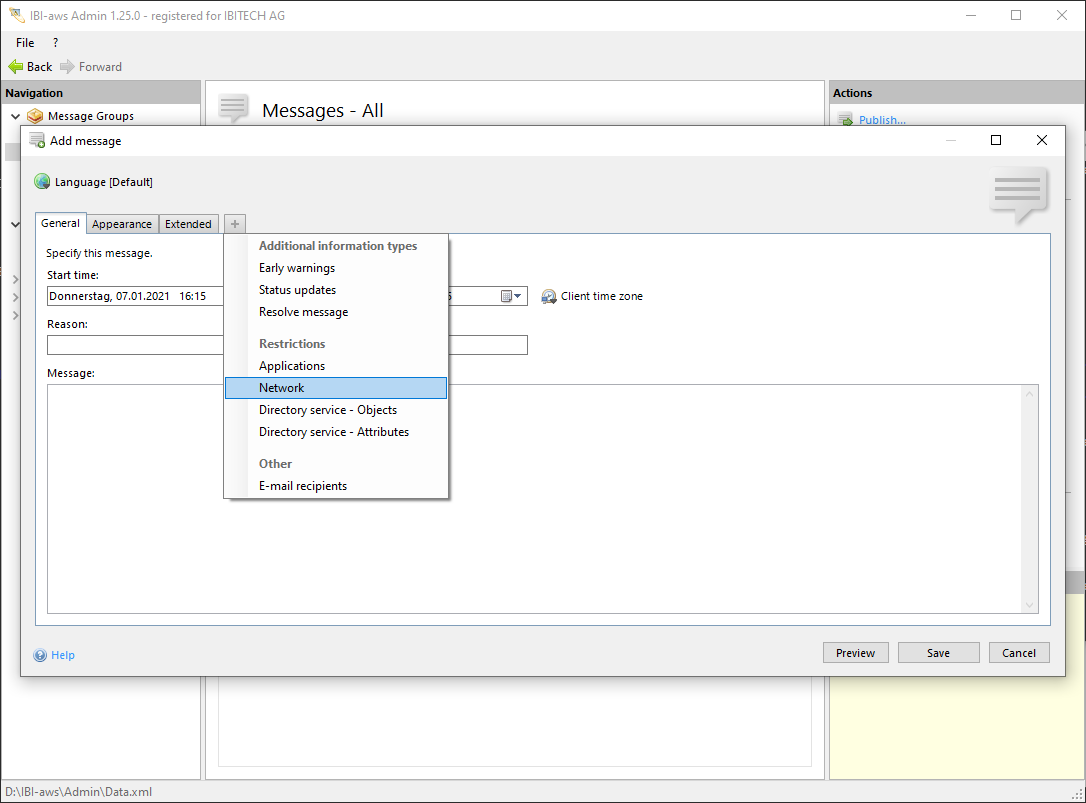Open the end time calendar dropdown
This screenshot has width=1086, height=803.
(x=512, y=296)
